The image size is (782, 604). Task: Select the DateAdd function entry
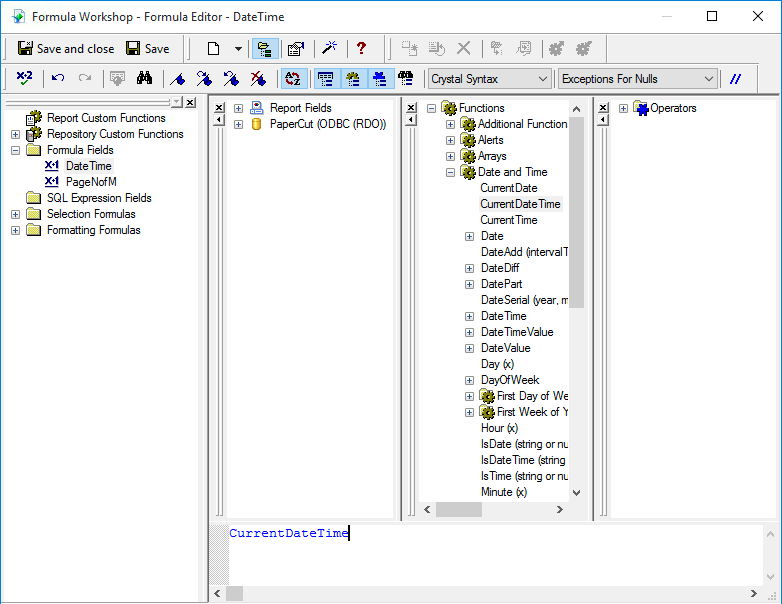pos(524,252)
